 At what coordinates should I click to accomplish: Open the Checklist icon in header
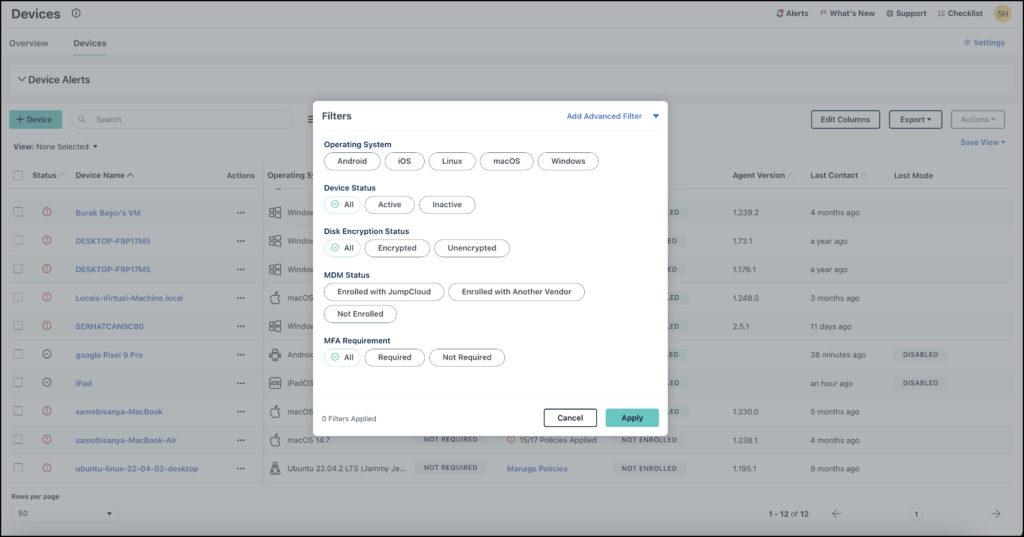[x=940, y=14]
